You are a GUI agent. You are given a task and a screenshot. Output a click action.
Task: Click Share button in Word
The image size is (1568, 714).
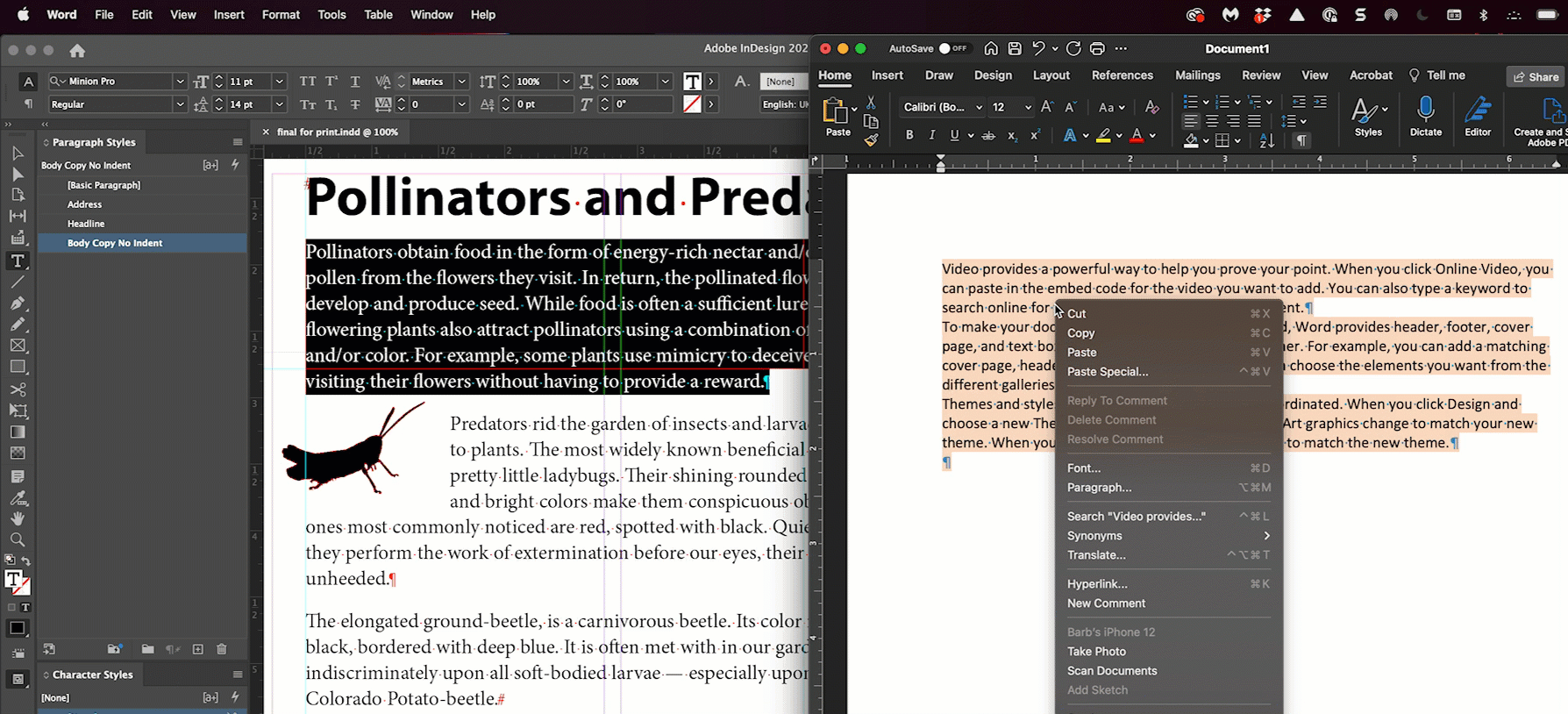pyautogui.click(x=1536, y=76)
